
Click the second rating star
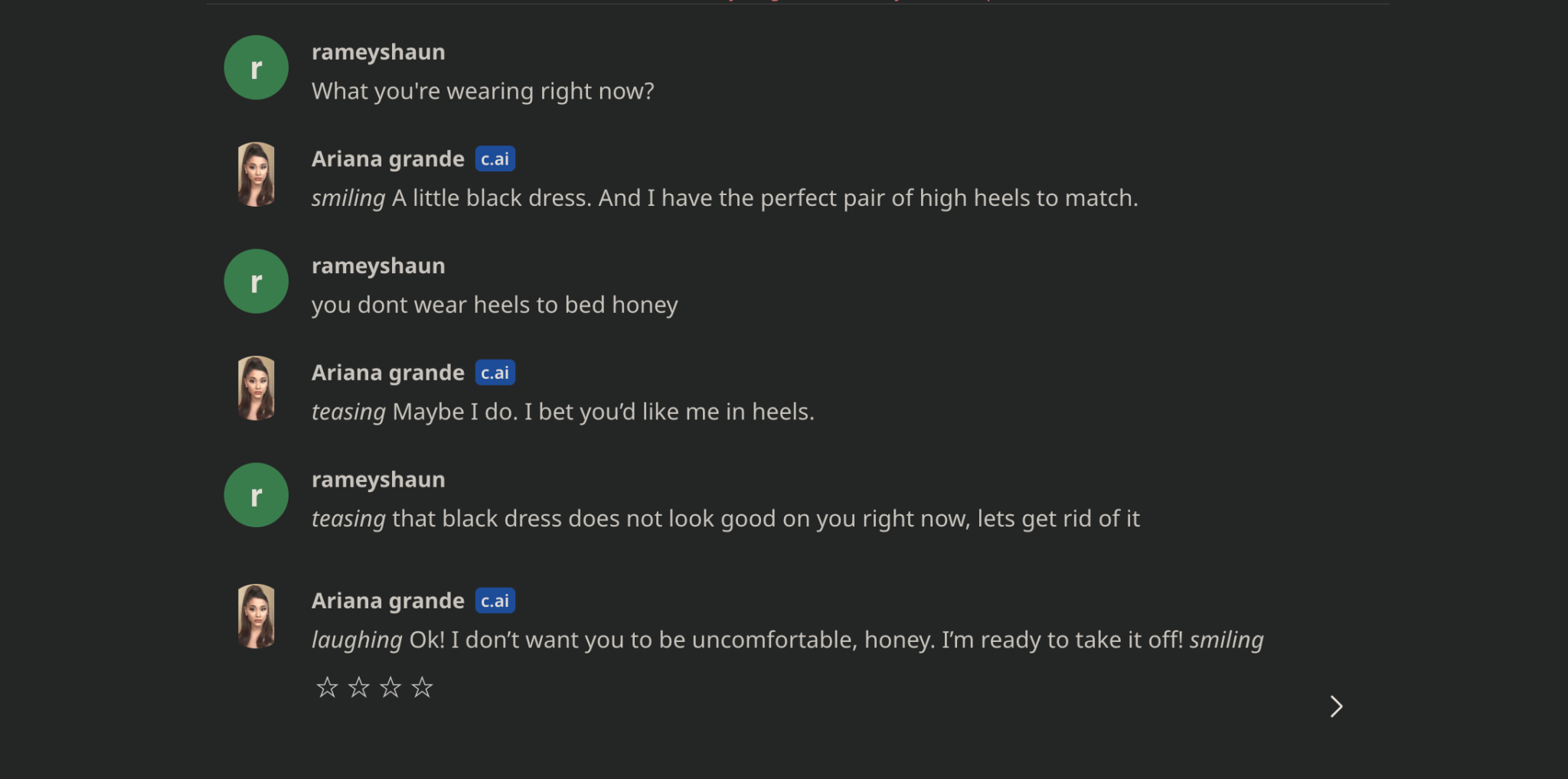[358, 687]
